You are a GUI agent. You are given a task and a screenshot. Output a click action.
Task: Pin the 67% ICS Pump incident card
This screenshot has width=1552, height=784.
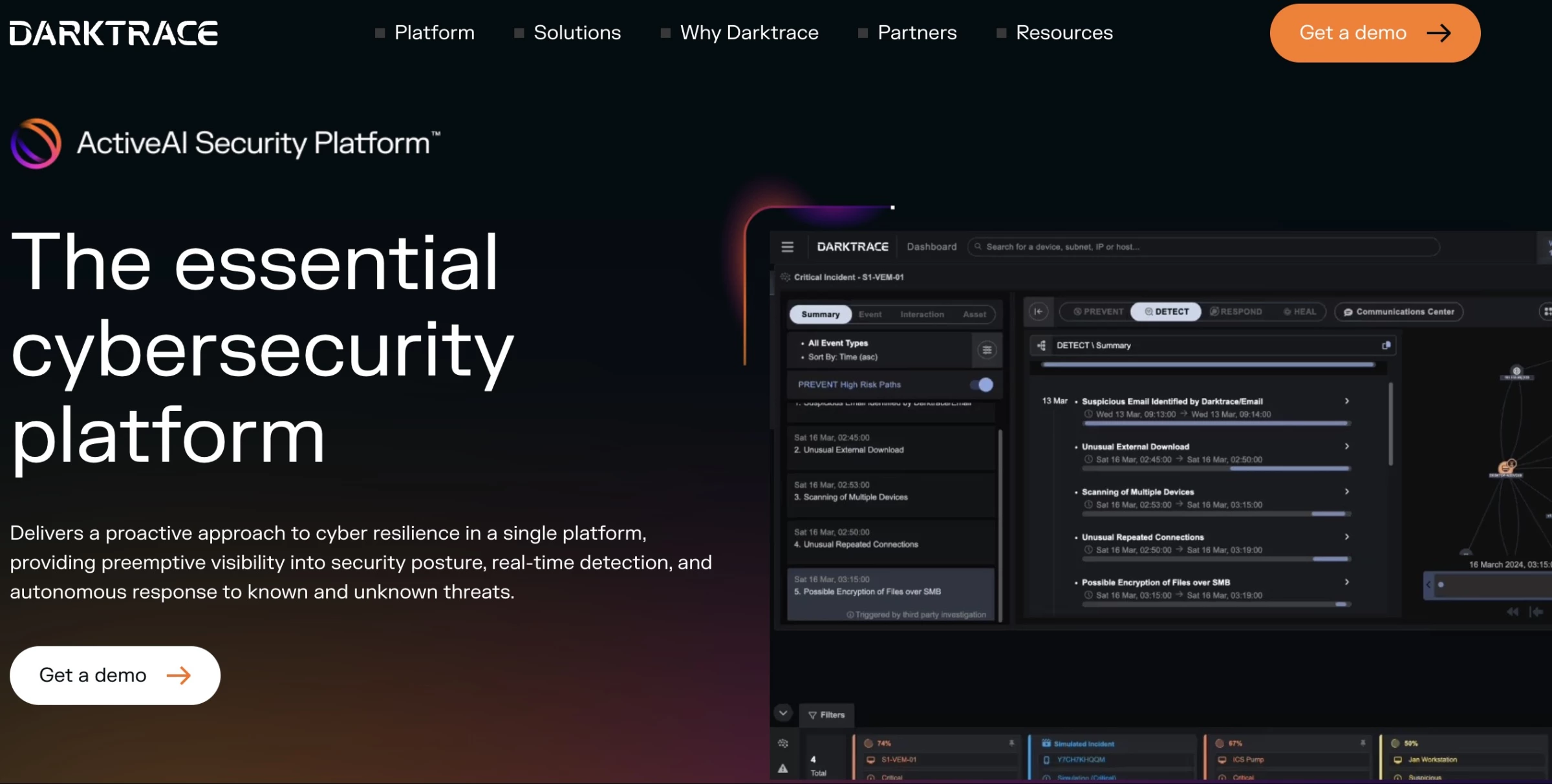[x=1363, y=743]
